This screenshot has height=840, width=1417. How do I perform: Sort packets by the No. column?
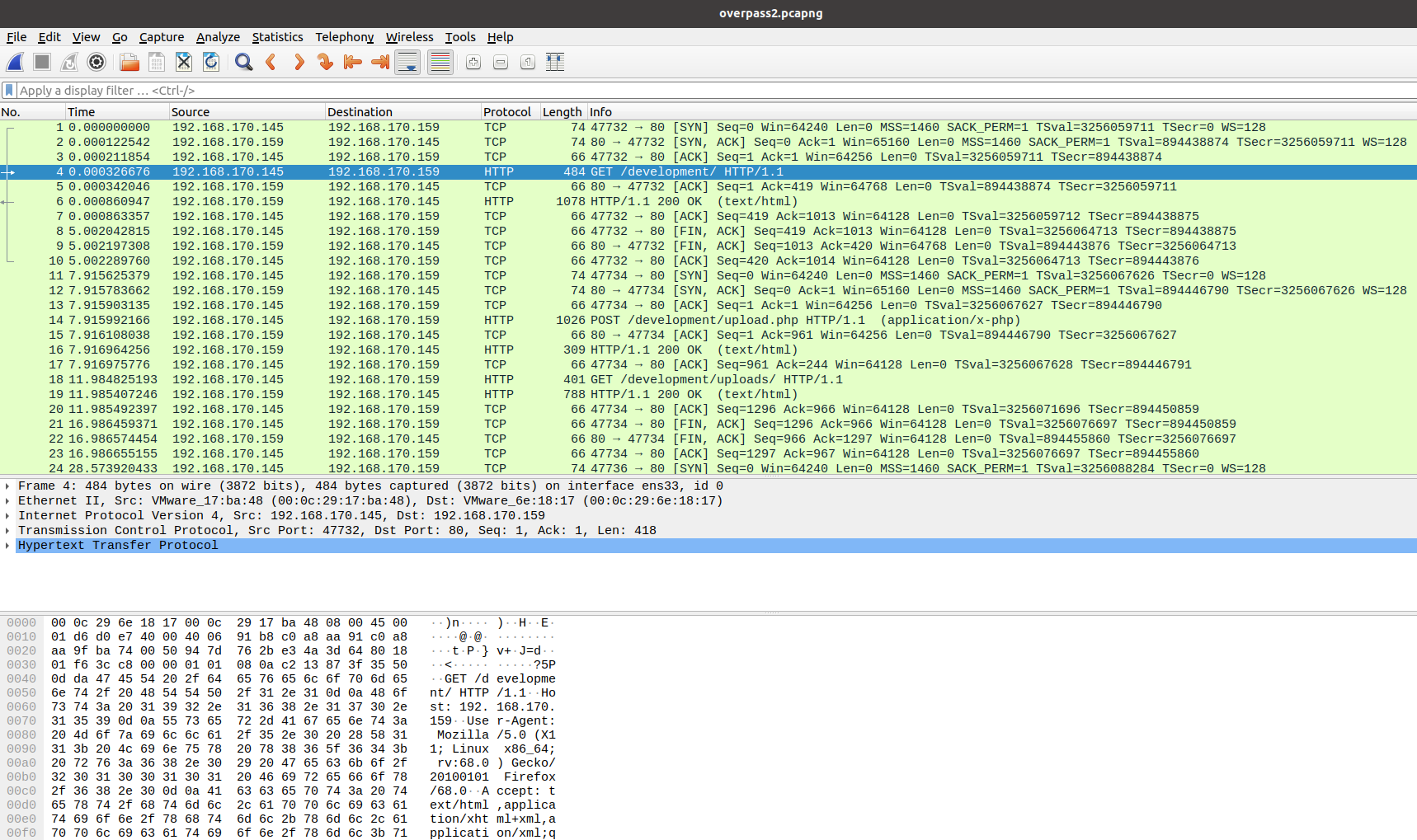[32, 112]
